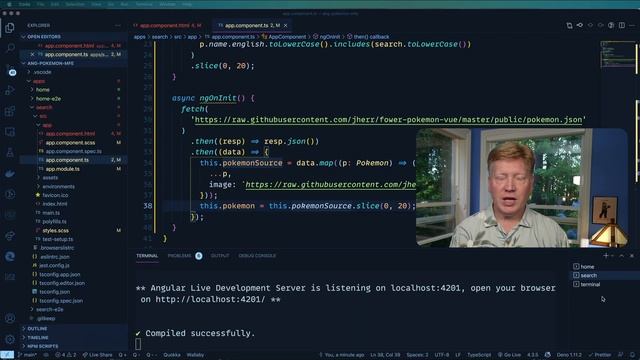Click TypeScript language mode in status bar
This screenshot has height=360, width=640.
coord(479,355)
